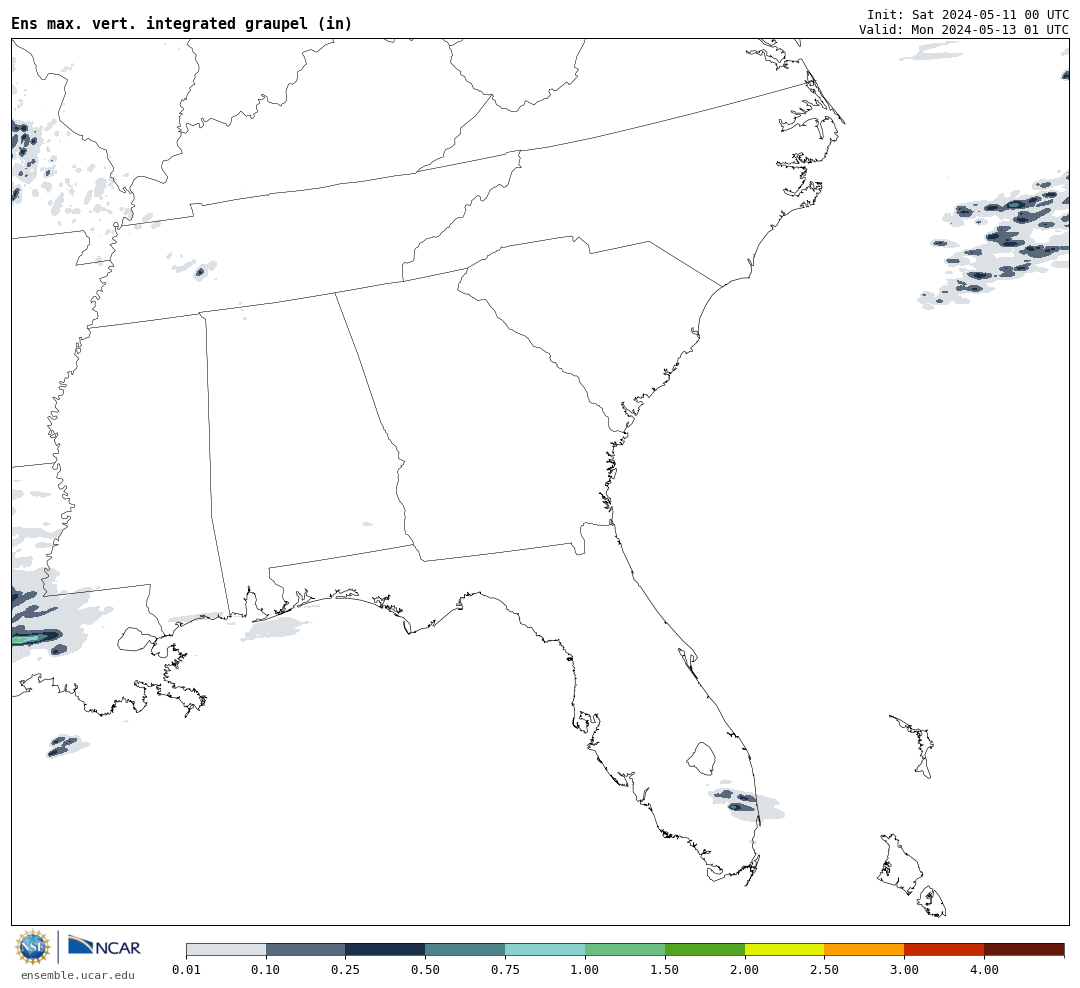Click the 1.50 colorbar label
The image size is (1080, 988).
665,970
